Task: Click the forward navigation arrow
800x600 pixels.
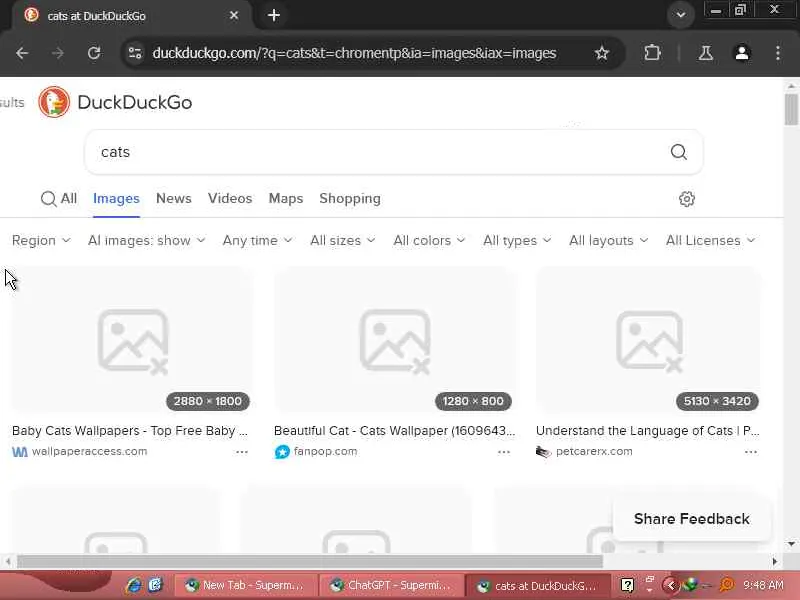Action: pyautogui.click(x=58, y=53)
